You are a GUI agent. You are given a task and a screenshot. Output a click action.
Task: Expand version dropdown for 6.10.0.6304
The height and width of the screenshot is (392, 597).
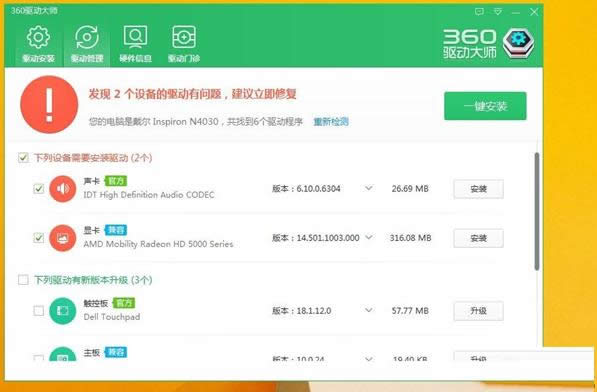(x=369, y=188)
